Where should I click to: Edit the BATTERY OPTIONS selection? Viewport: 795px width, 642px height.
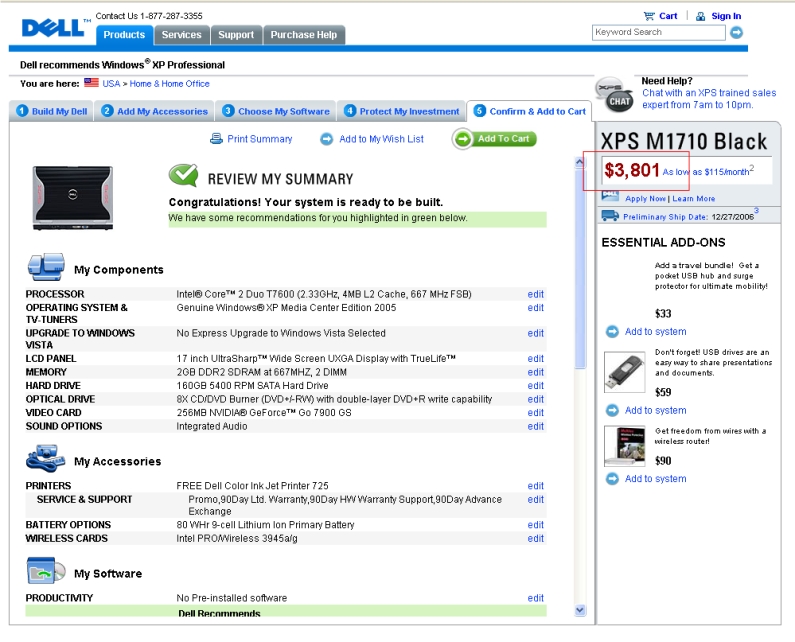coord(535,525)
